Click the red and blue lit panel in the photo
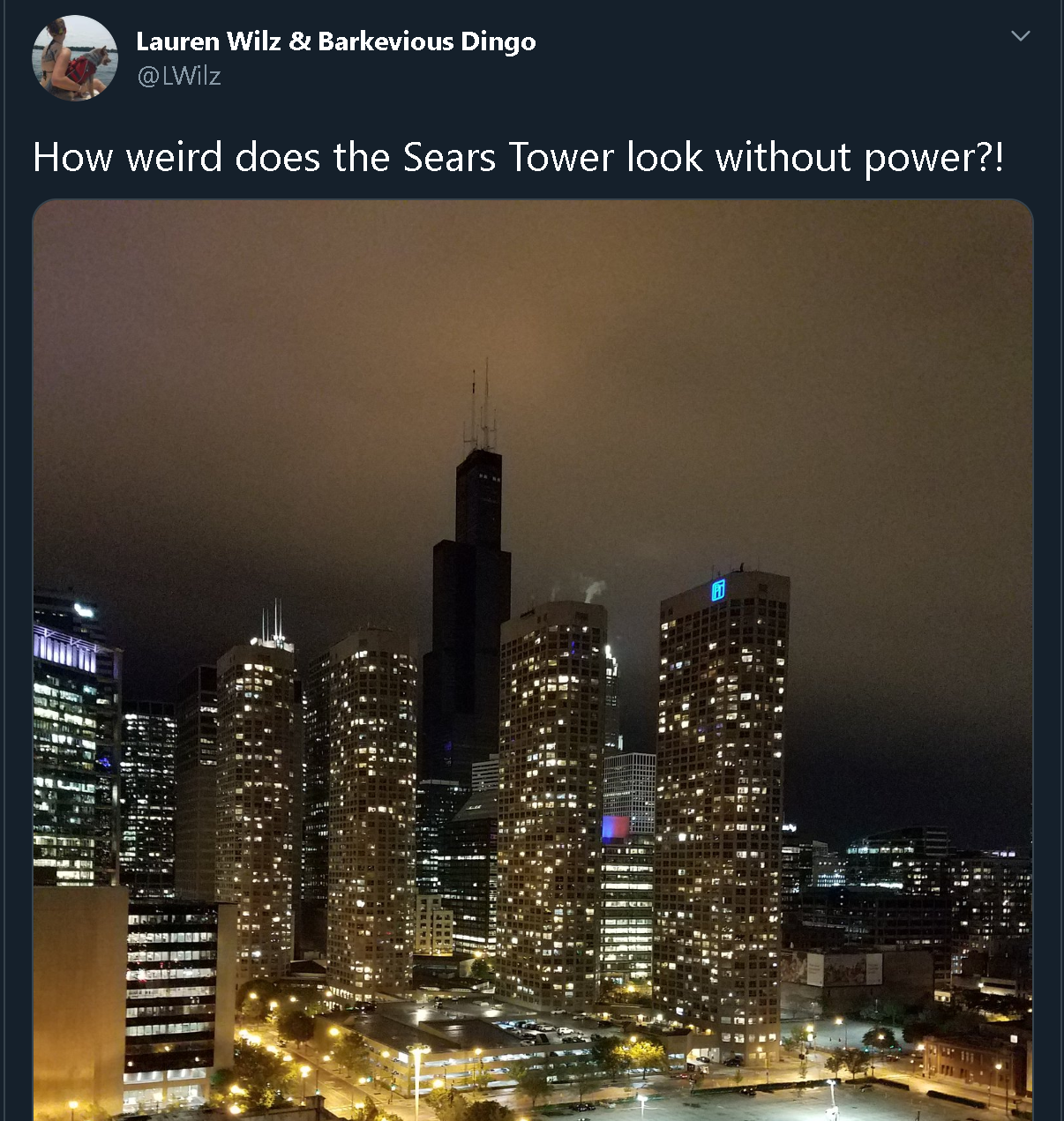 (x=616, y=828)
